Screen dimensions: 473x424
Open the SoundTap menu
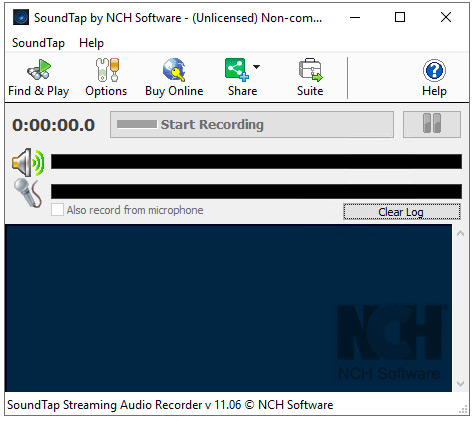tap(38, 43)
